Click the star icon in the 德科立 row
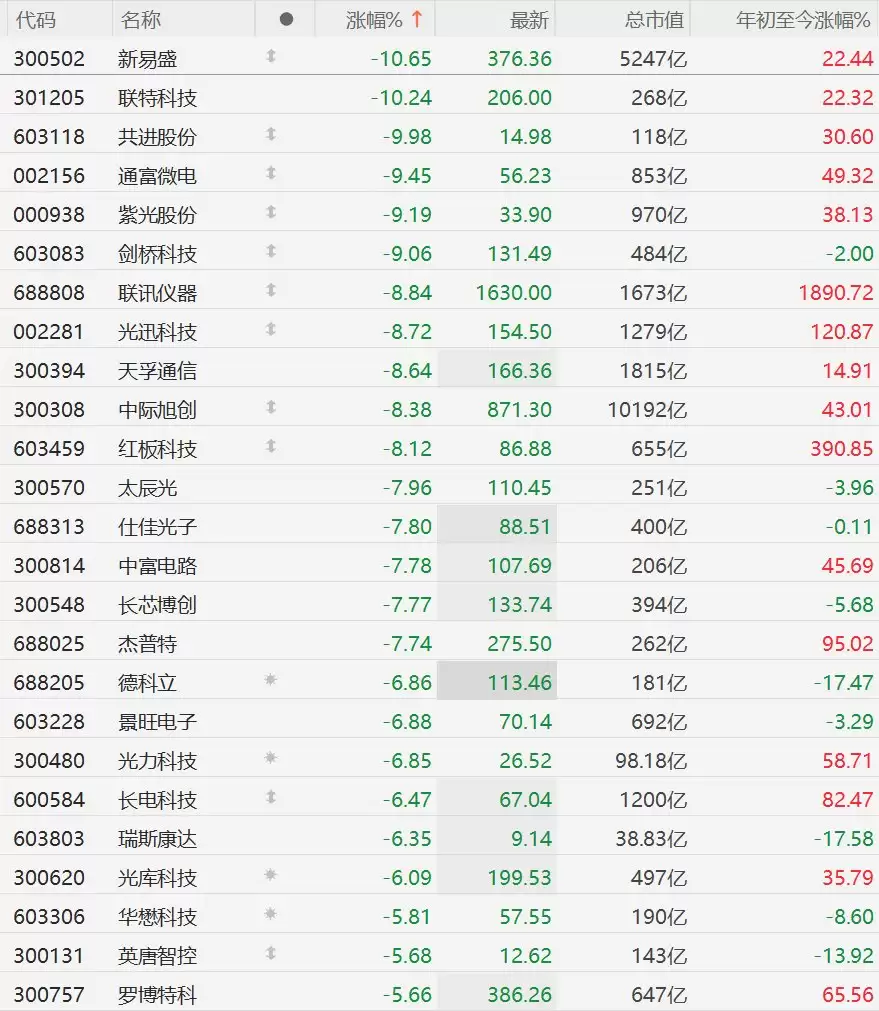 [271, 680]
